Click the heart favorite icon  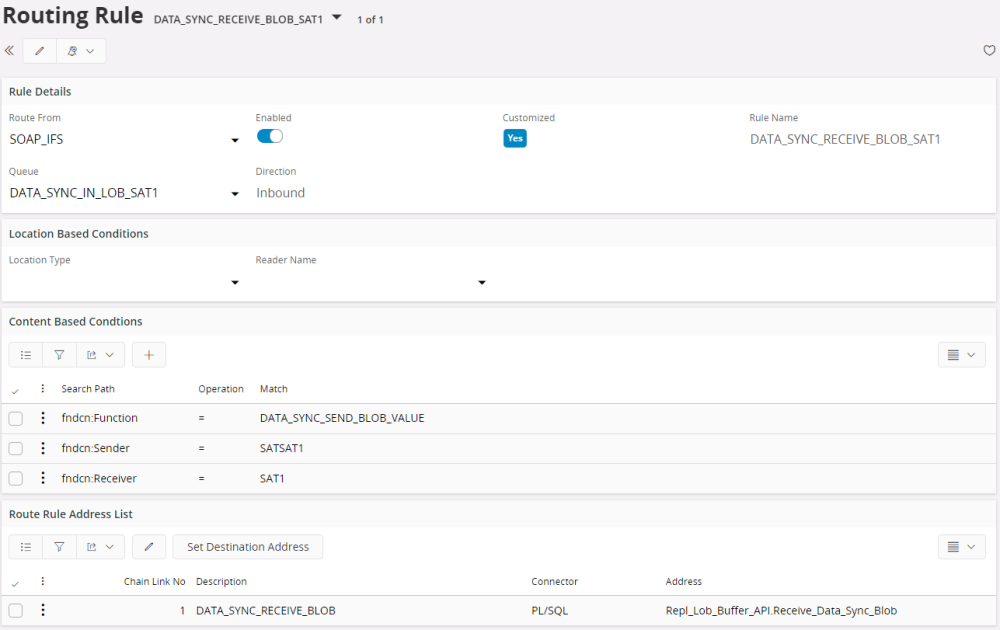[x=989, y=51]
